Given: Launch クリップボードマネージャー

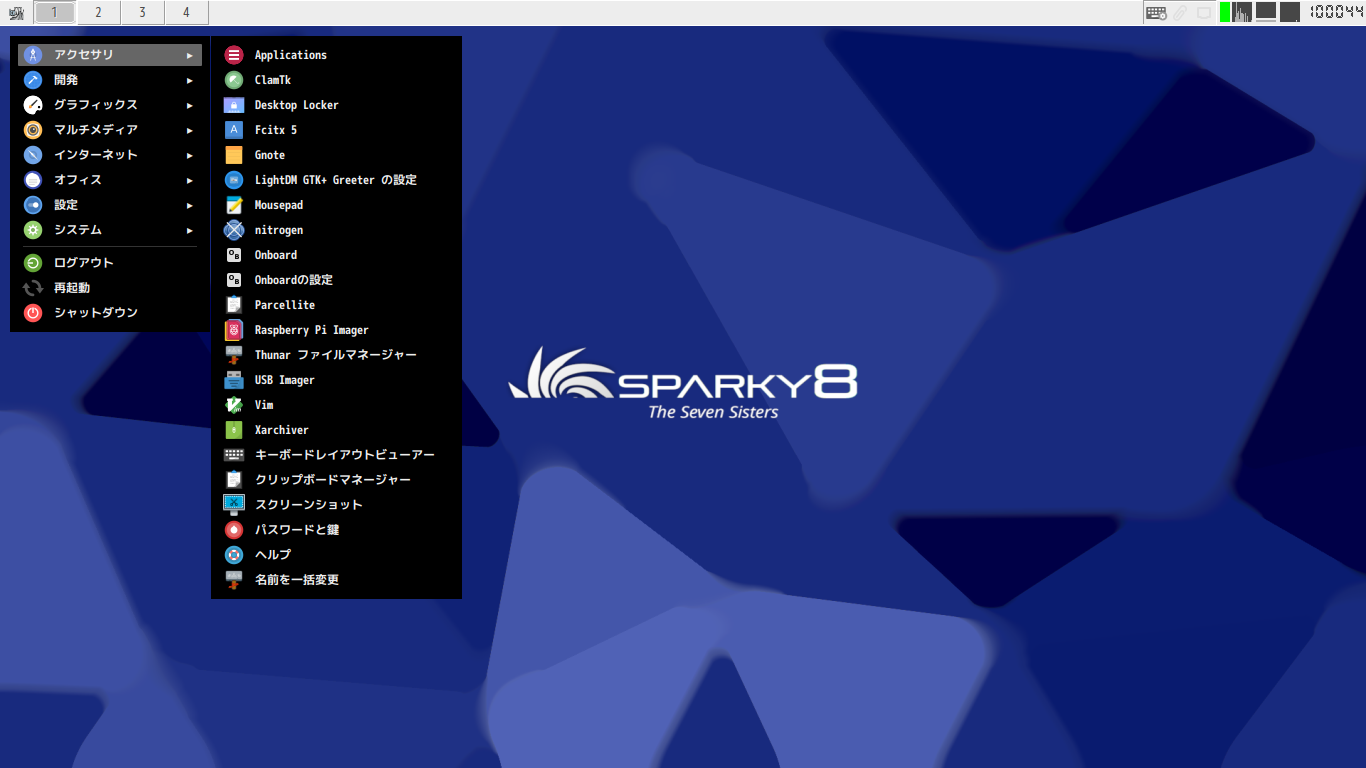Looking at the screenshot, I should pyautogui.click(x=336, y=480).
